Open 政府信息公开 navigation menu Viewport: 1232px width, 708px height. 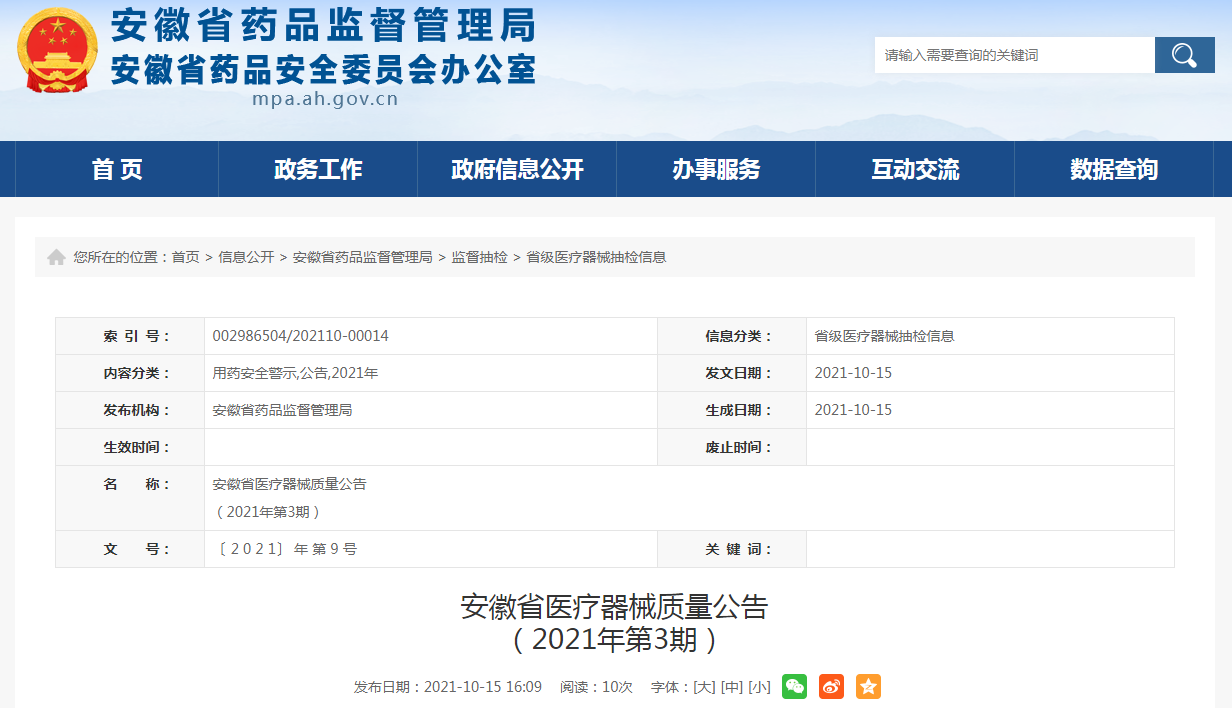pyautogui.click(x=517, y=169)
